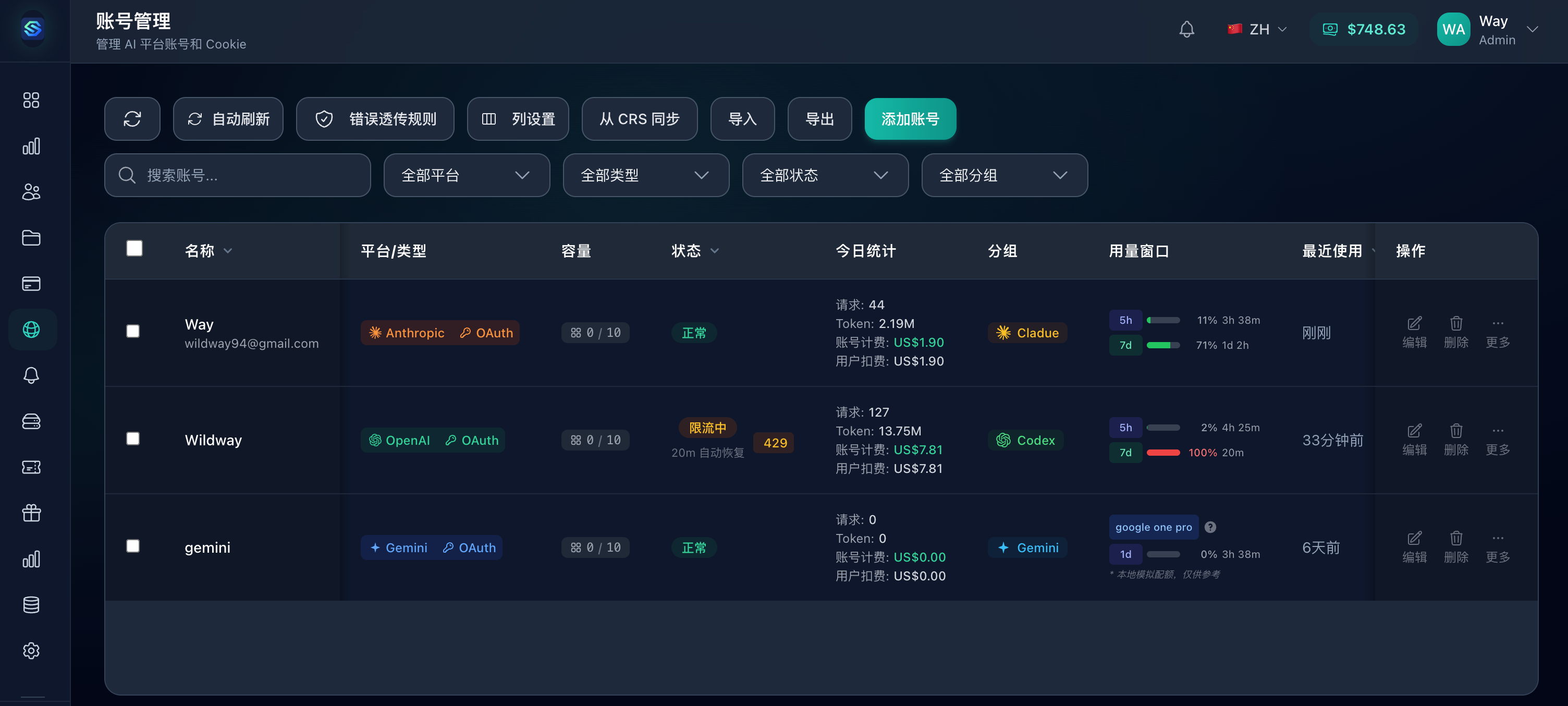Viewport: 1568px width, 706px height.
Task: Check the select-all header checkbox
Action: pos(134,248)
